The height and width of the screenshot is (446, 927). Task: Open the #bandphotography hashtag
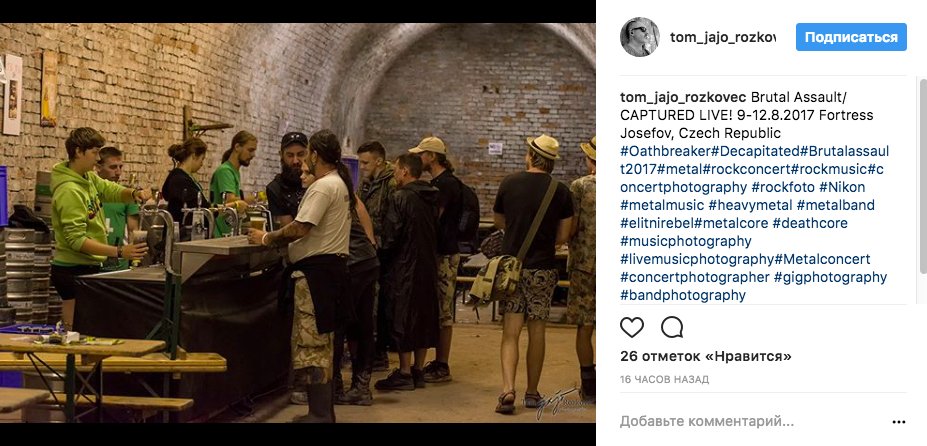pos(683,295)
